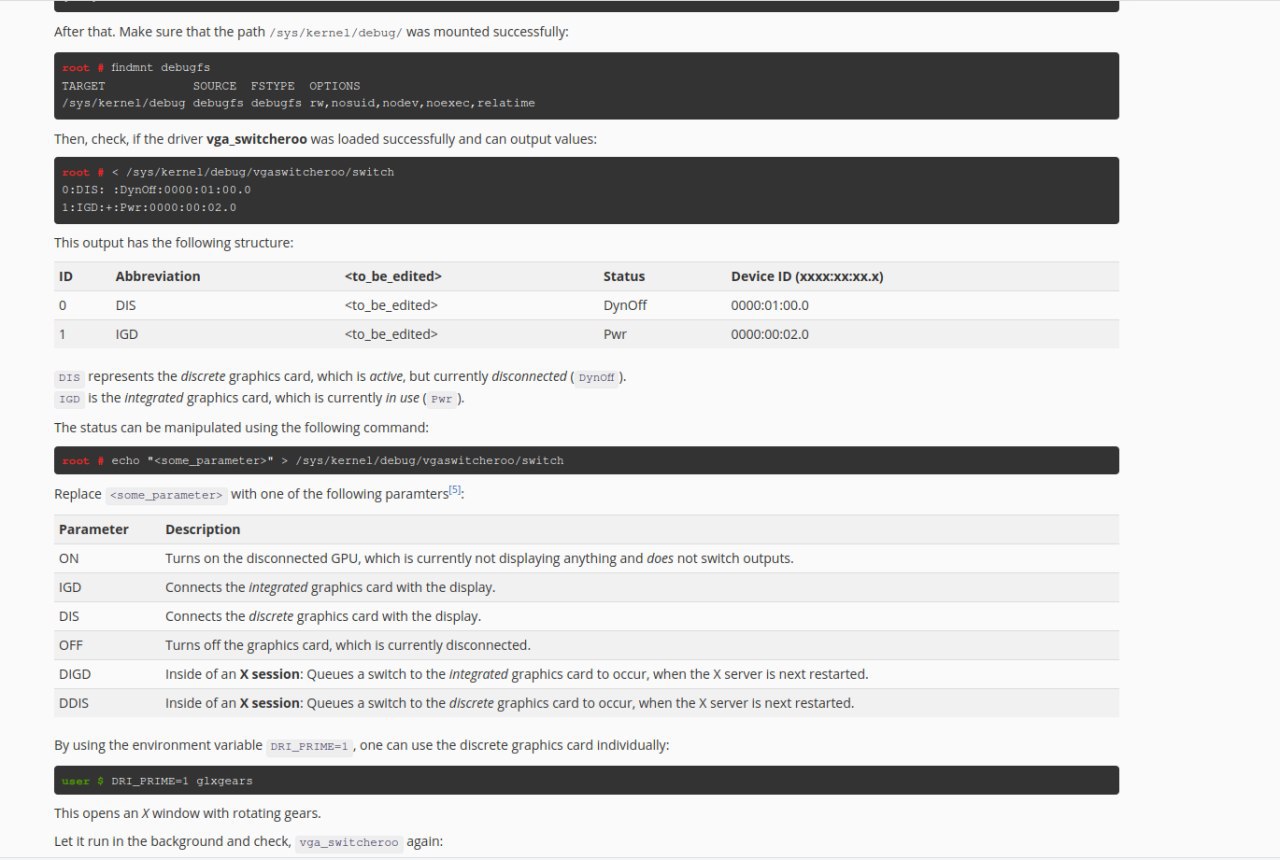Click the 'Parameter' column header

[x=94, y=529]
